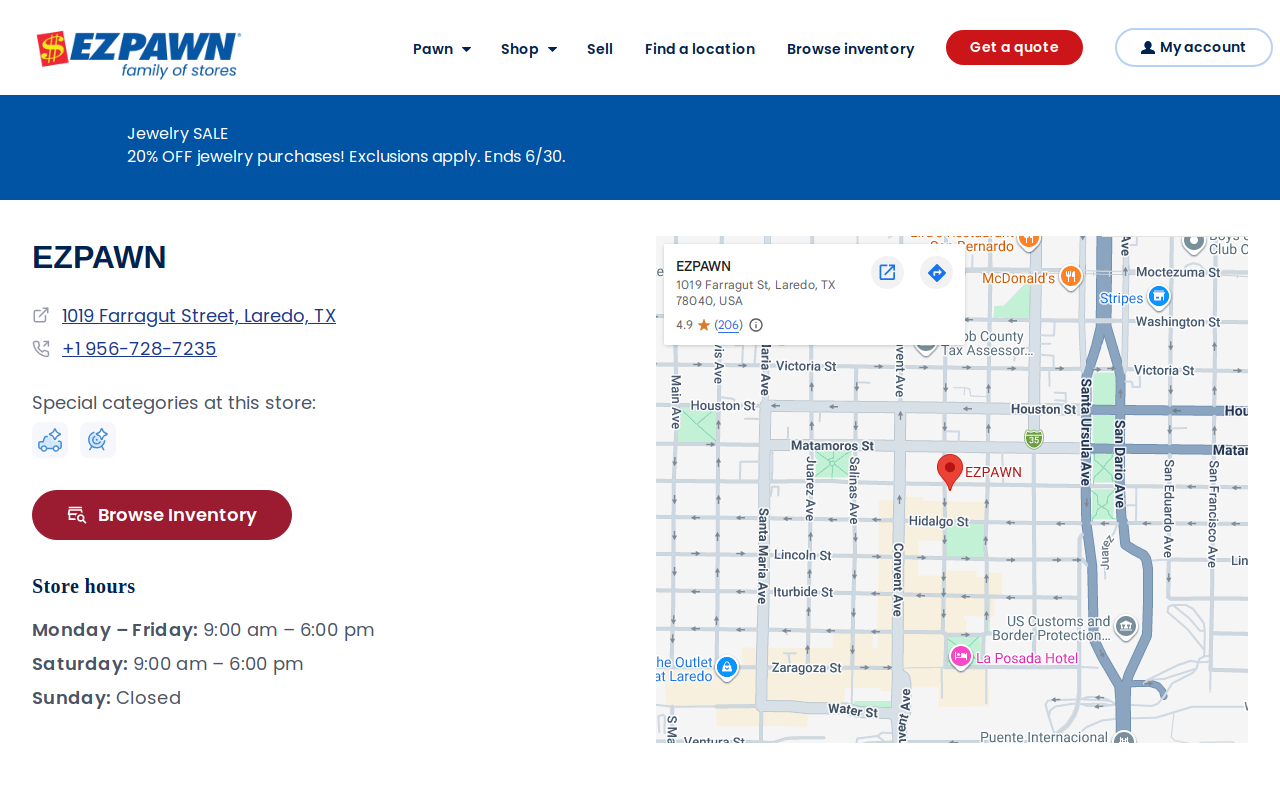The width and height of the screenshot is (1280, 800).
Task: Expand the Pawn dropdown menu
Action: point(442,49)
